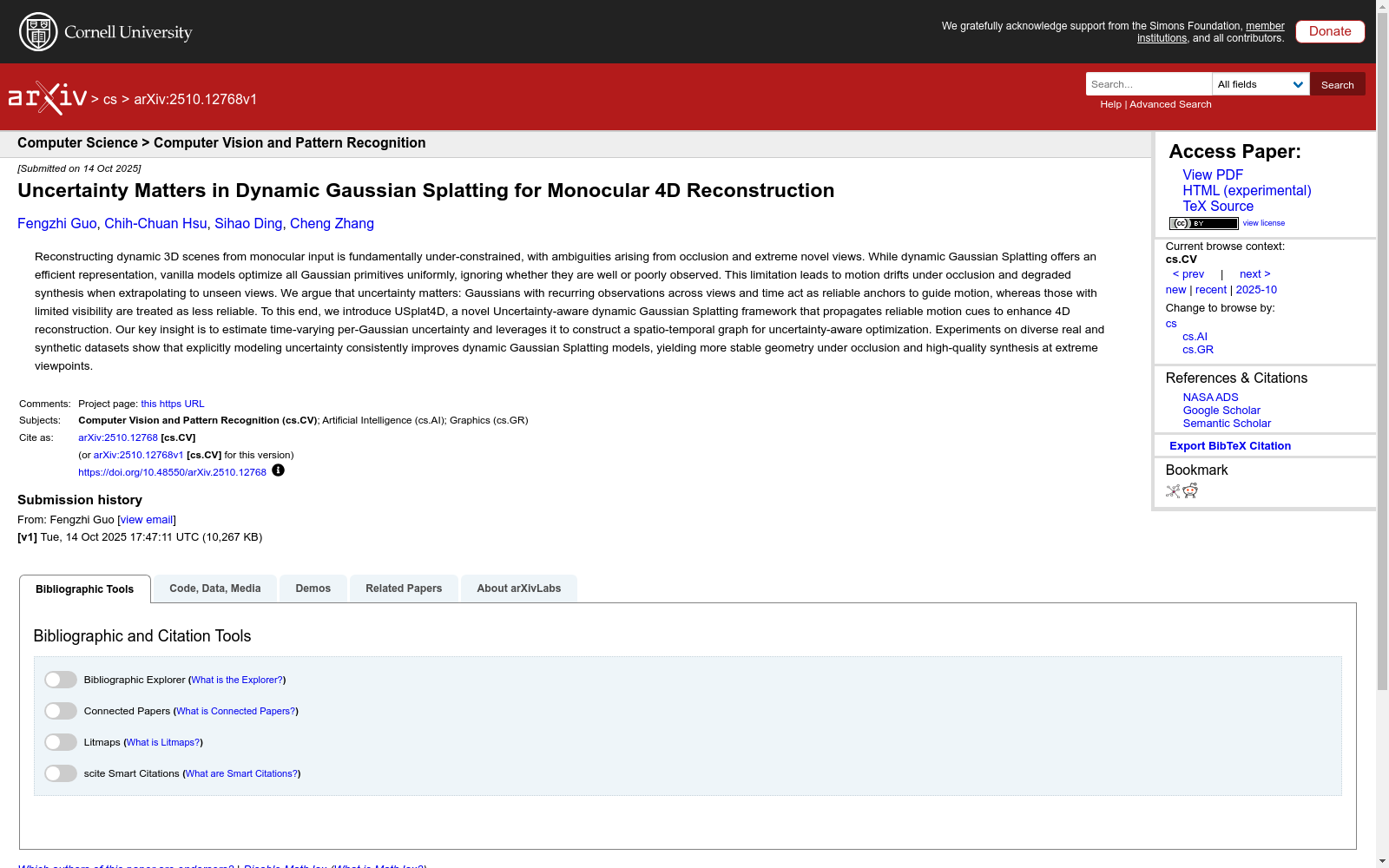Click Export BibTeX Citation
This screenshot has width=1389, height=868.
pos(1230,446)
